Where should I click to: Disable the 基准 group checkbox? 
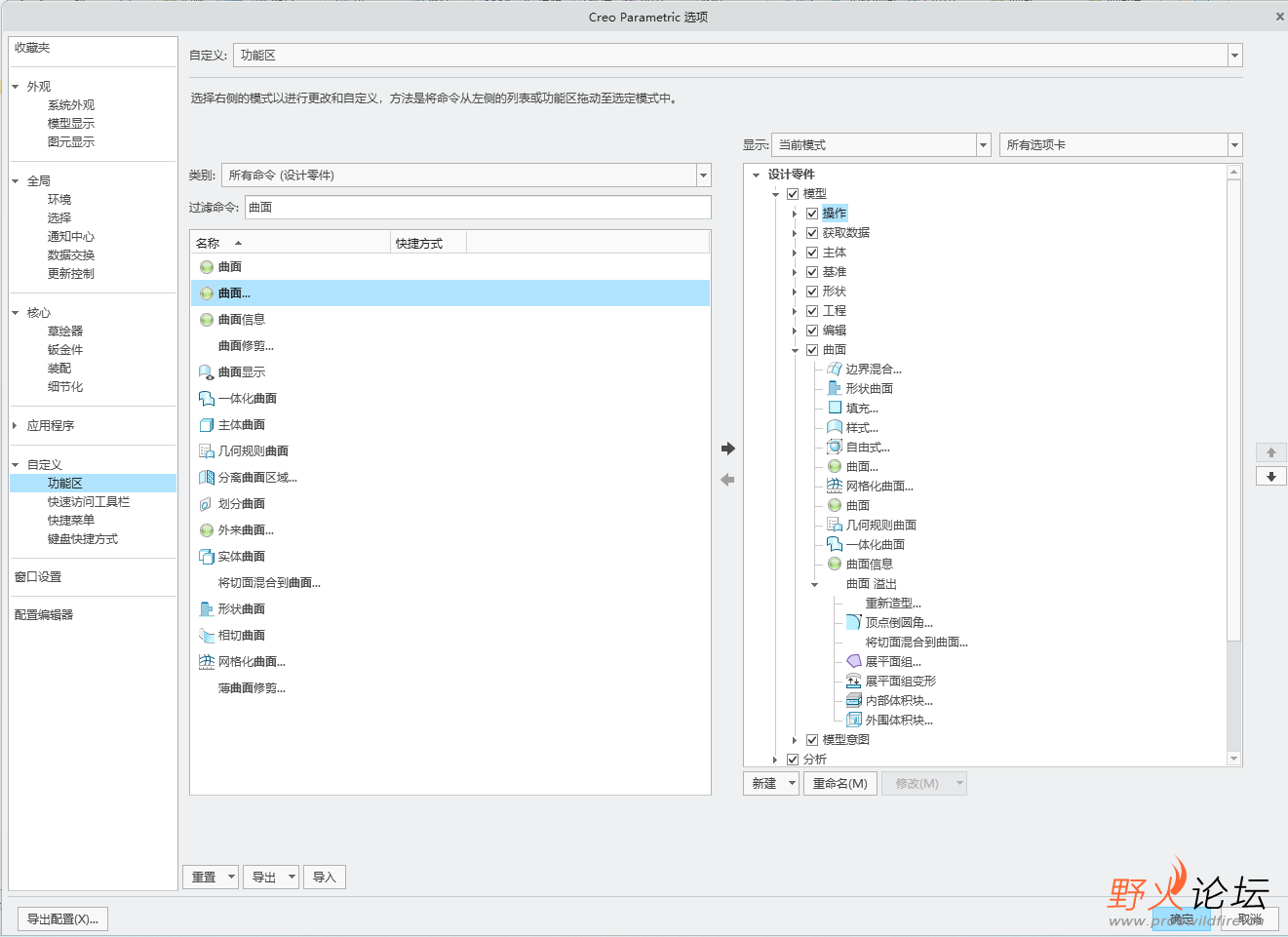pos(812,272)
